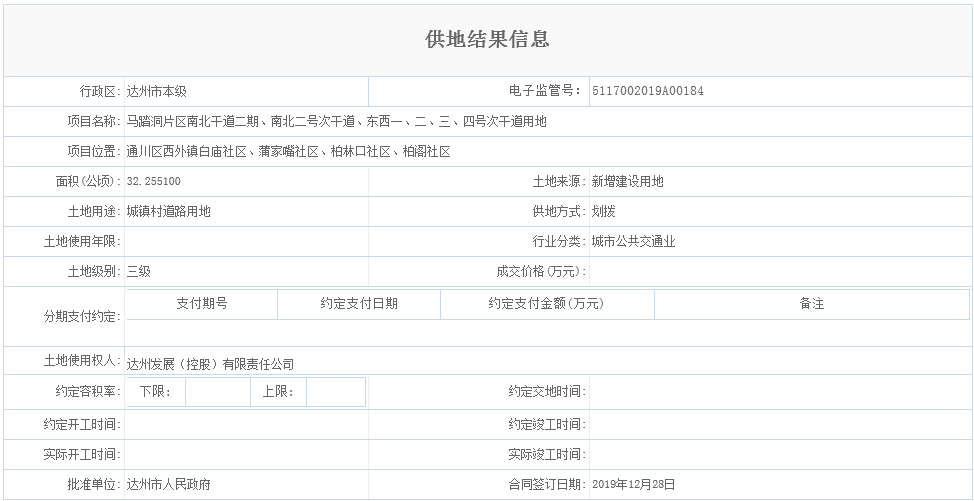The width and height of the screenshot is (974, 501).
Task: Click the 面积(公顷) label
Action: tap(89, 181)
